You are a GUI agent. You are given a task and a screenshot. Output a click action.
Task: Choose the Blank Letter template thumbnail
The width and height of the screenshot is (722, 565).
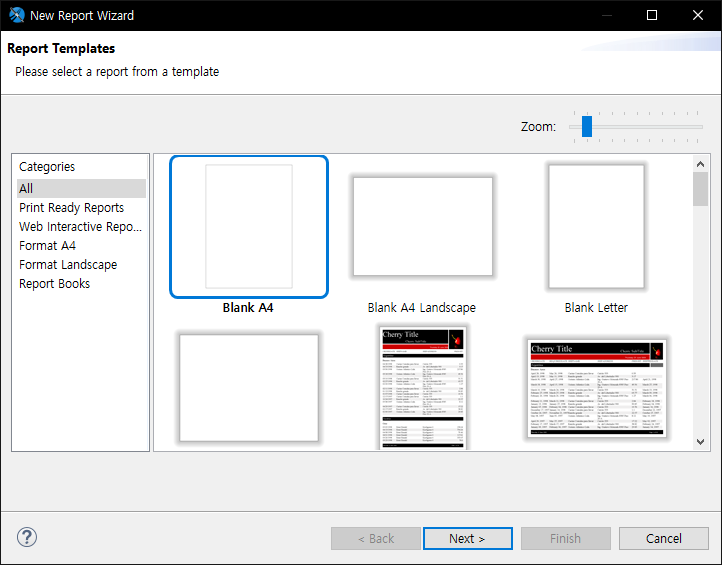click(x=596, y=227)
